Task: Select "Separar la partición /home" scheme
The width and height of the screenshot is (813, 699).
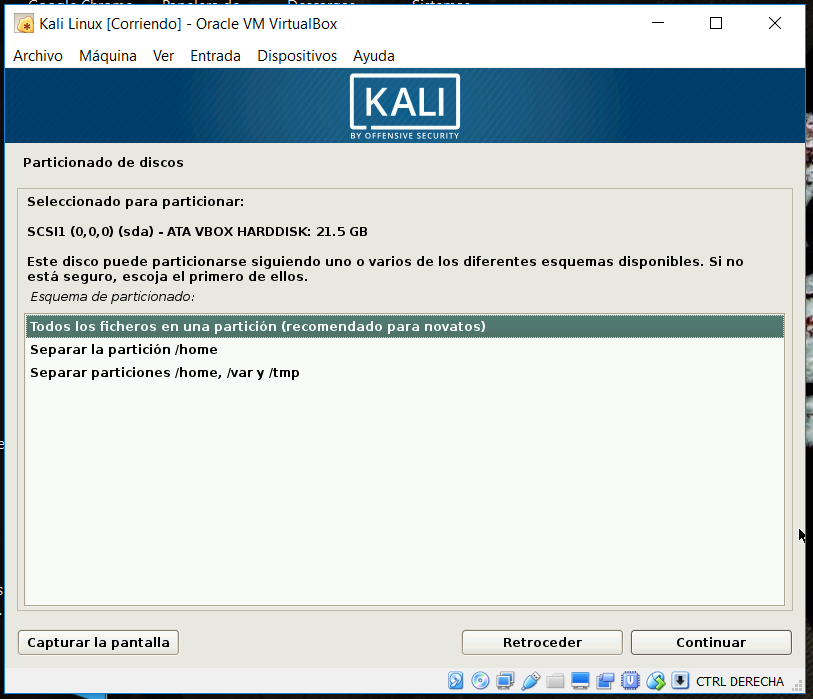Action: (124, 350)
